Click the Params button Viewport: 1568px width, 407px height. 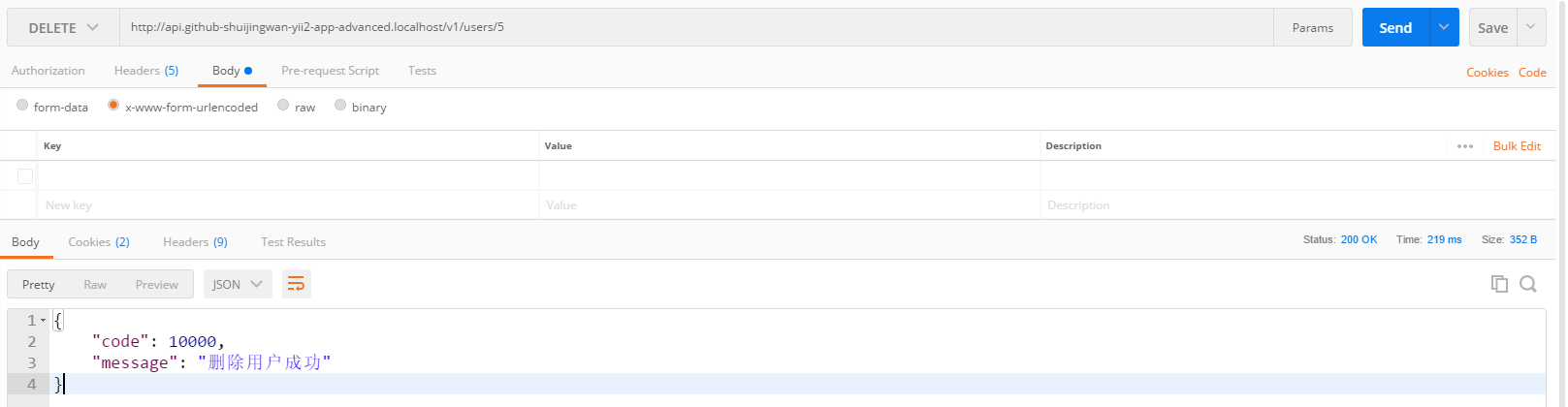1312,28
